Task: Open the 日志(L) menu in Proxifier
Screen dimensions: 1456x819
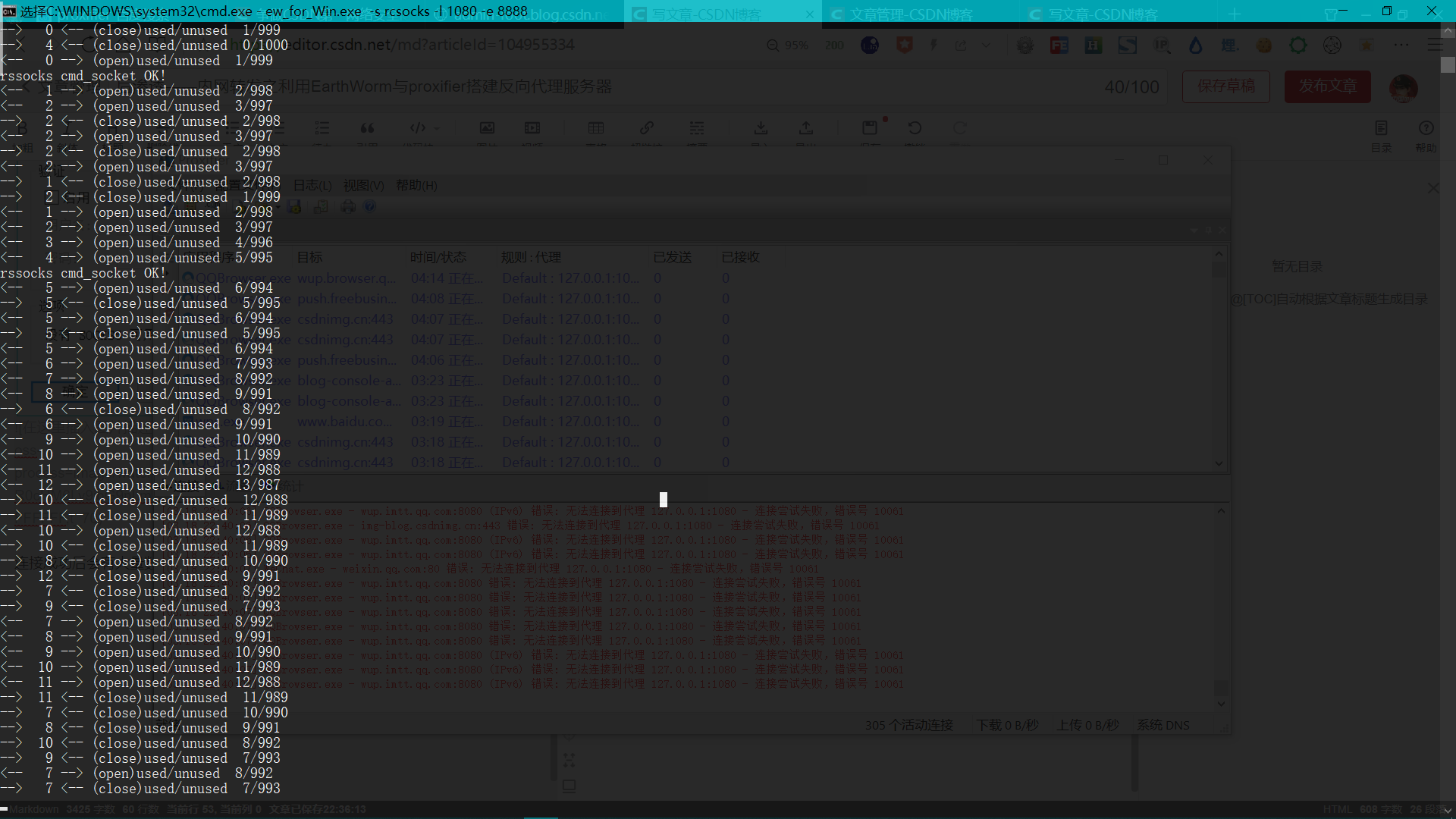Action: pyautogui.click(x=312, y=185)
